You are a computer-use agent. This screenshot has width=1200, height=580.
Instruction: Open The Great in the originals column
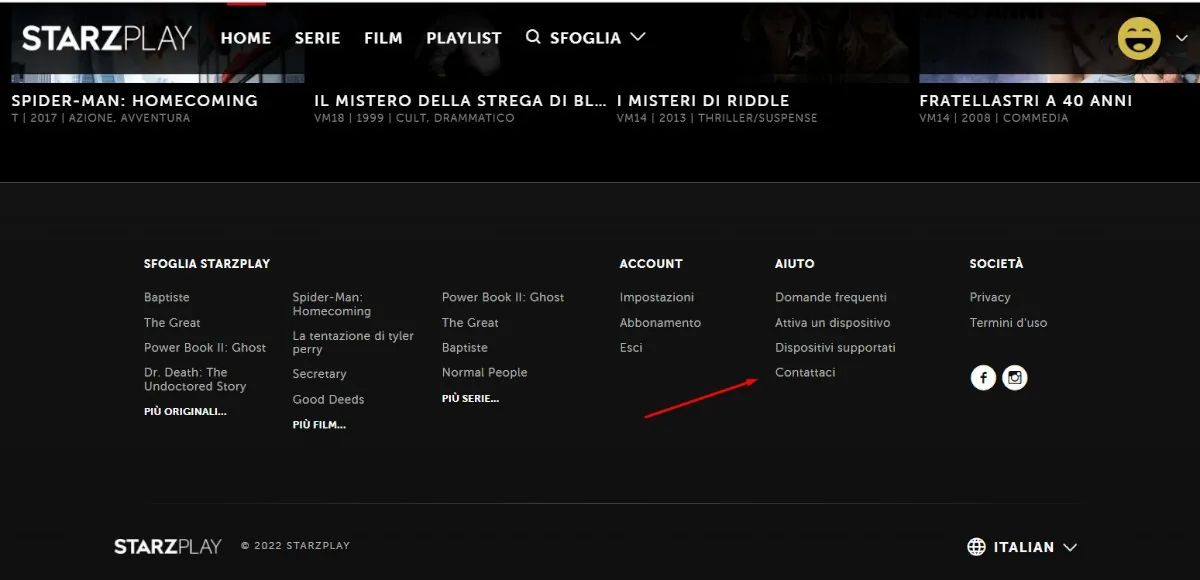pyautogui.click(x=172, y=323)
